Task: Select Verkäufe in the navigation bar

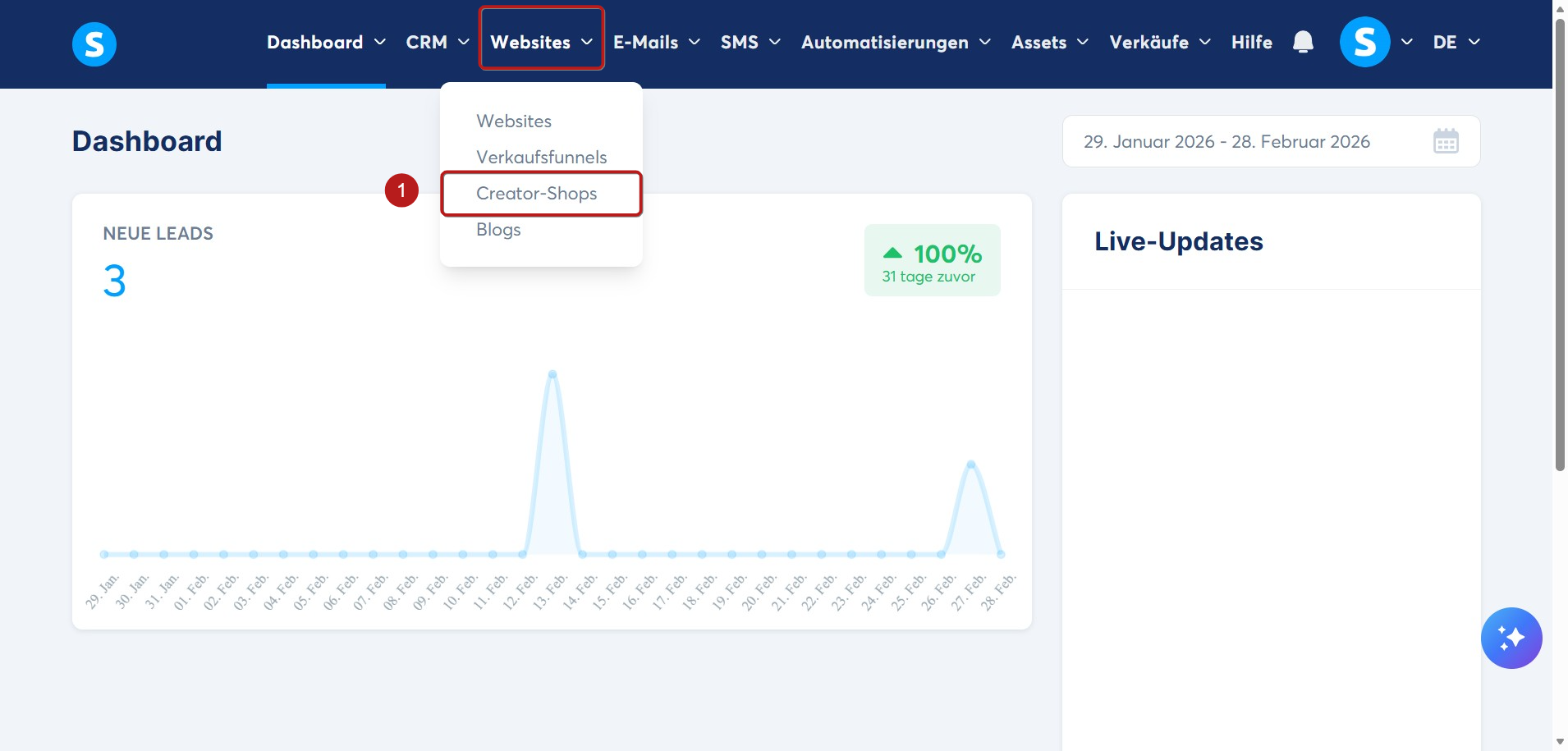Action: pos(1149,42)
